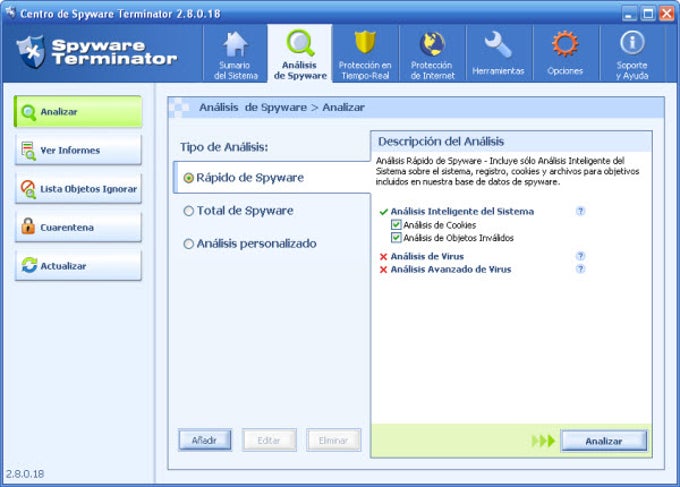Select Análisis personalizado radio button
Screen dimensions: 680x487
(x=188, y=244)
